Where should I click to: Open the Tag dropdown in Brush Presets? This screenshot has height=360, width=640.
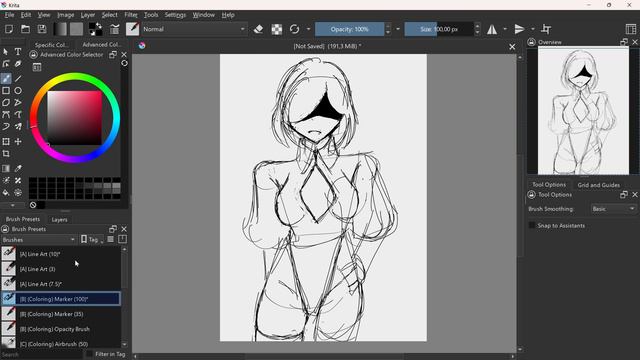pyautogui.click(x=92, y=240)
